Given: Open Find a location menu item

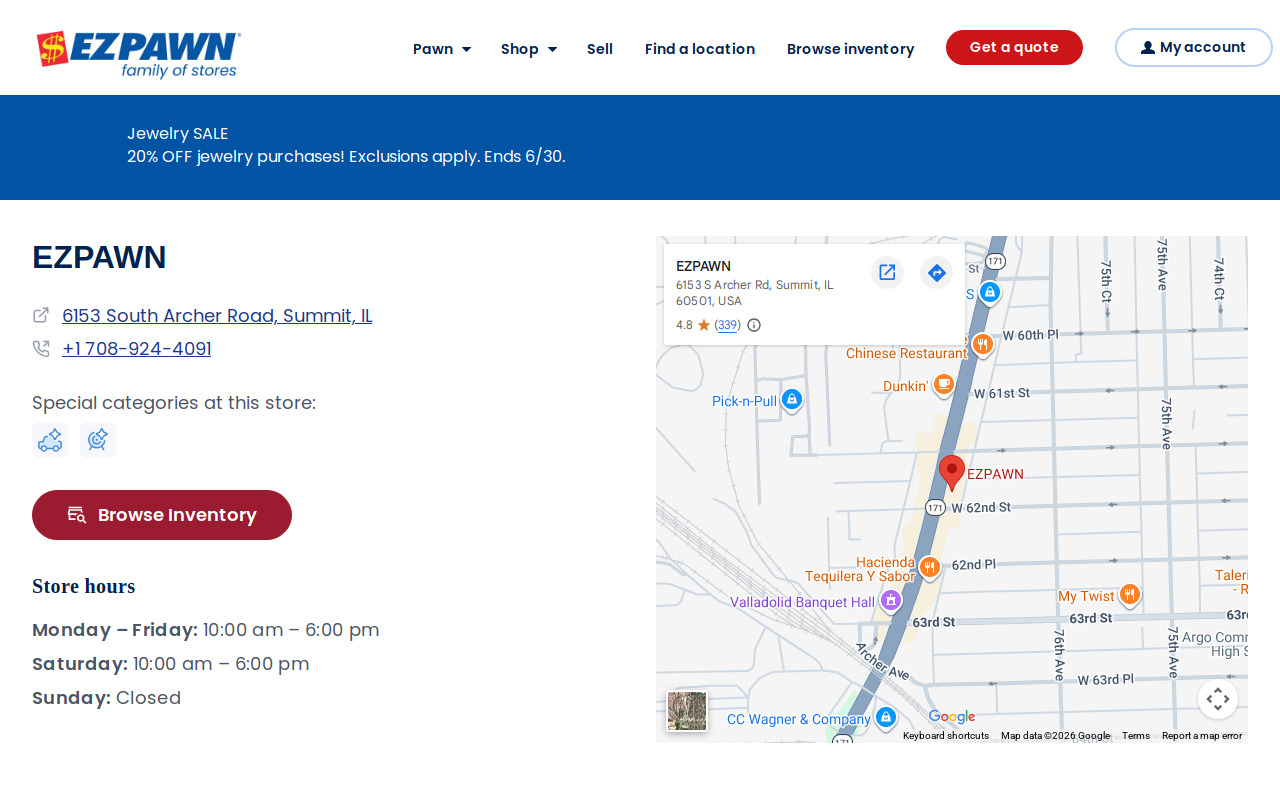Looking at the screenshot, I should coord(700,49).
